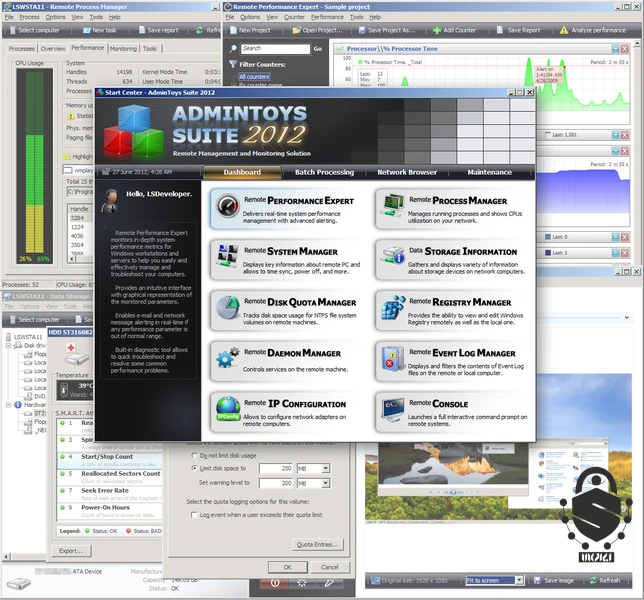The width and height of the screenshot is (644, 600).
Task: Click Save Project As toolbar item
Action: (386, 30)
